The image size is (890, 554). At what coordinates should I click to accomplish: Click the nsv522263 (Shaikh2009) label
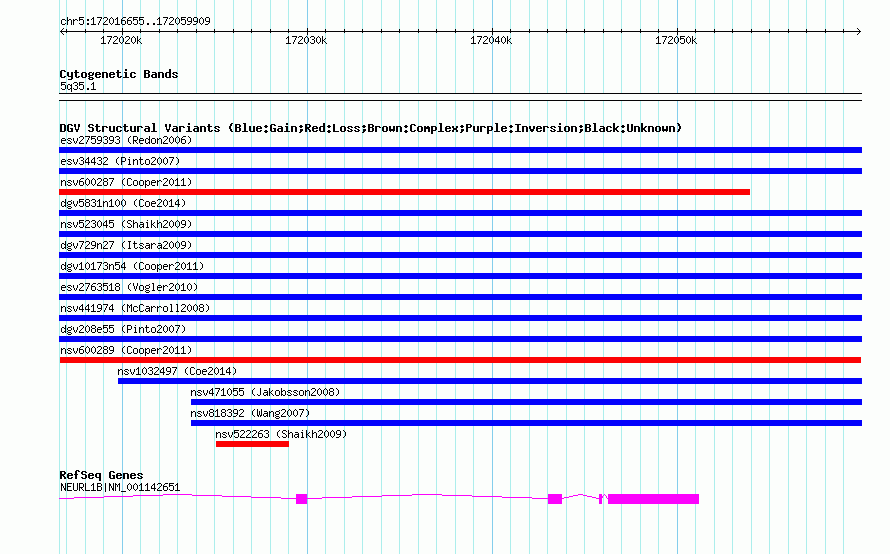coord(281,434)
